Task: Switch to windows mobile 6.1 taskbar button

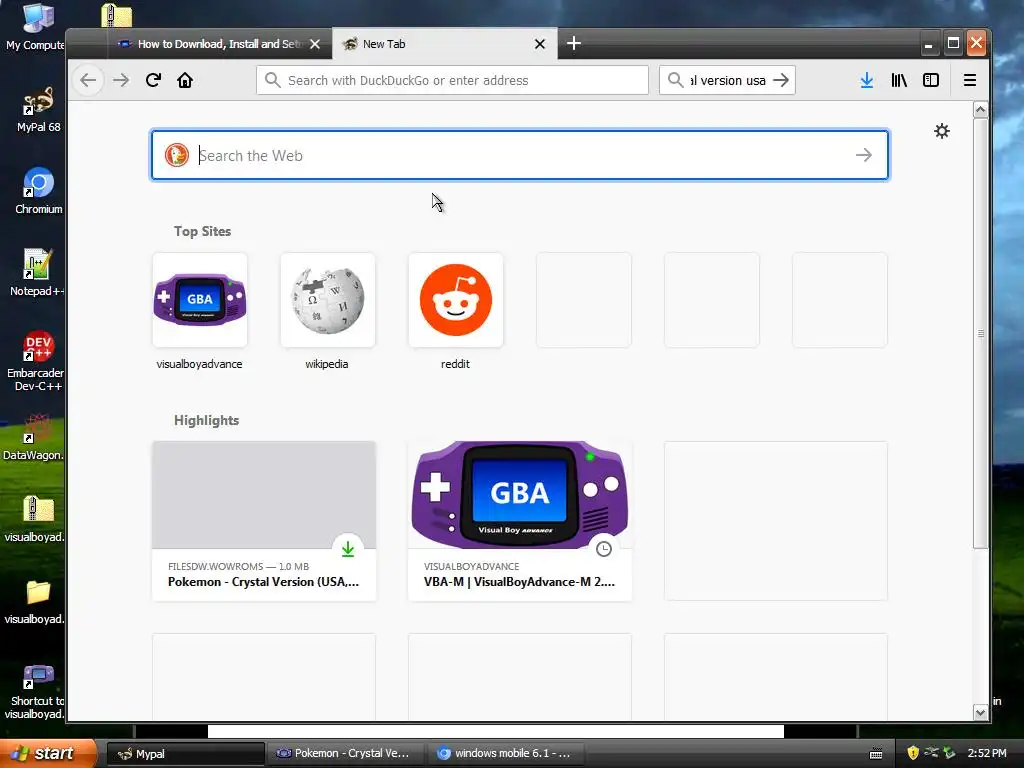Action: click(x=504, y=754)
